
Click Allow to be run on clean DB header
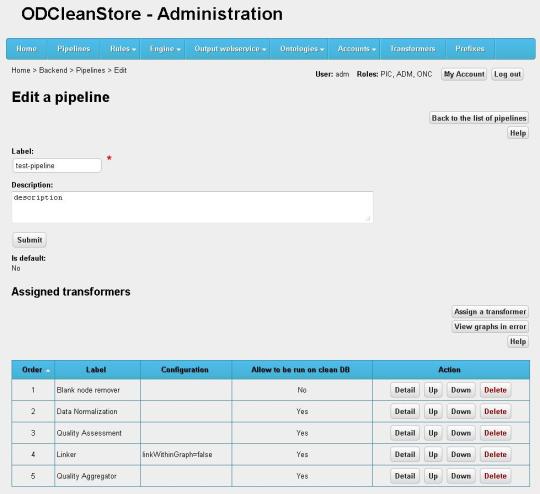coord(302,370)
